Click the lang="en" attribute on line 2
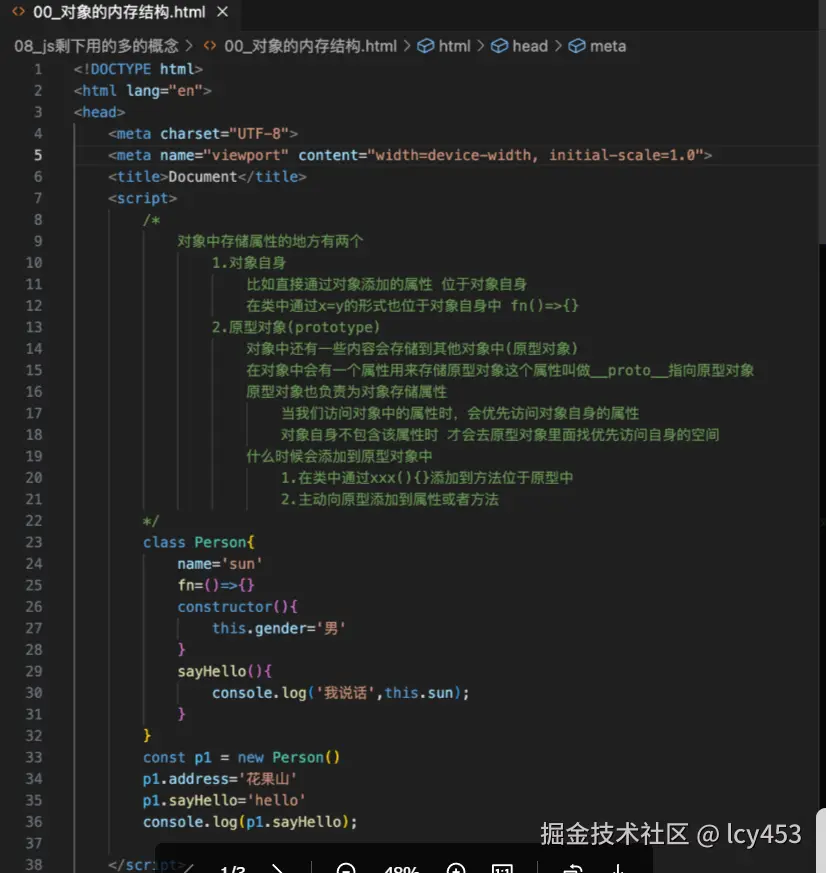Screen dimensions: 826x873 [x=164, y=91]
